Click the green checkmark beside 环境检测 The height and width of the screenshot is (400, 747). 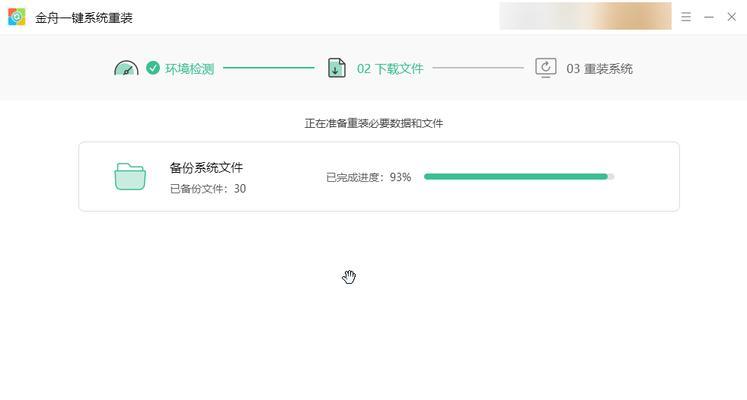[153, 68]
